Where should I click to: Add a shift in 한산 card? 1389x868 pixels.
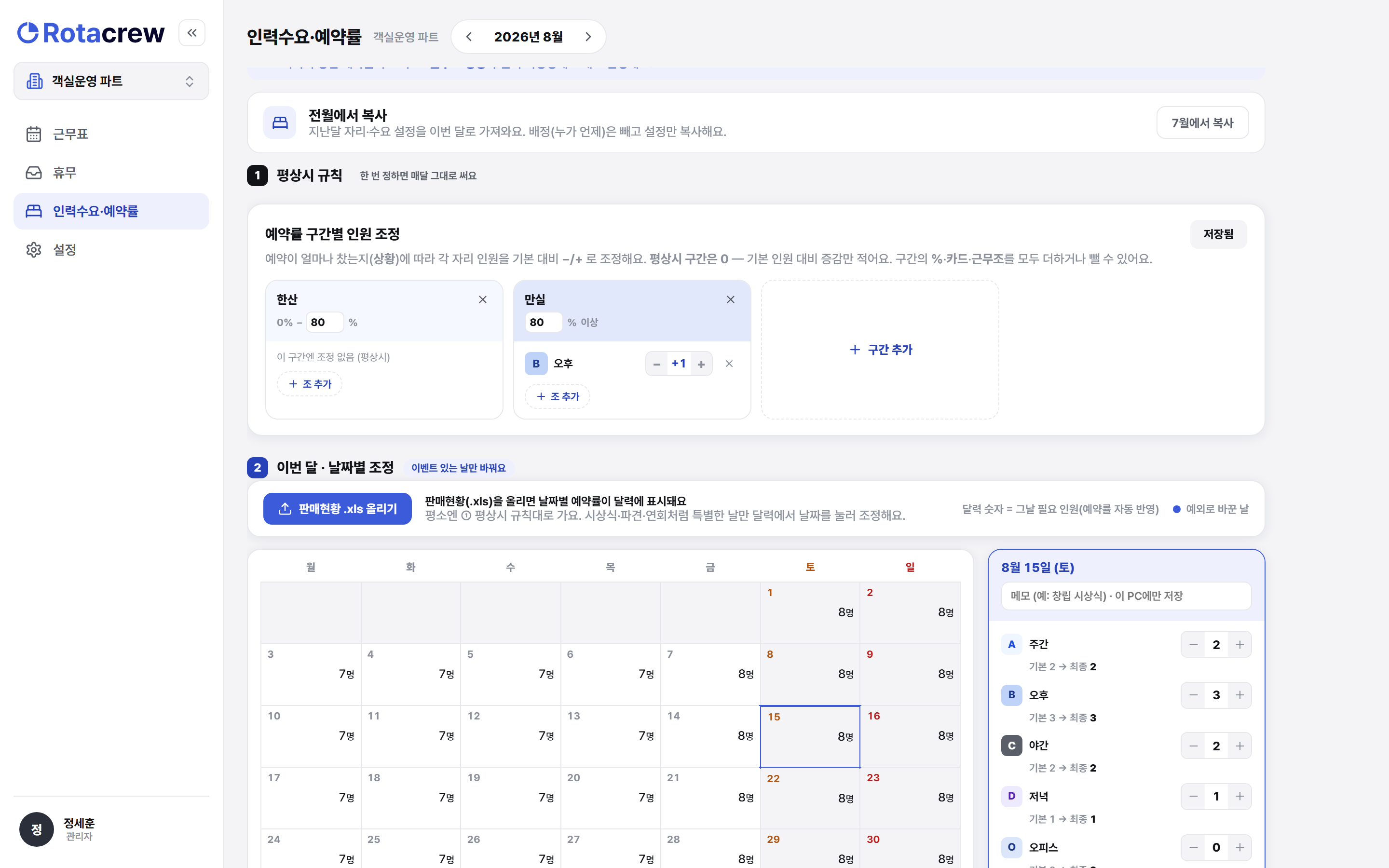pyautogui.click(x=310, y=384)
